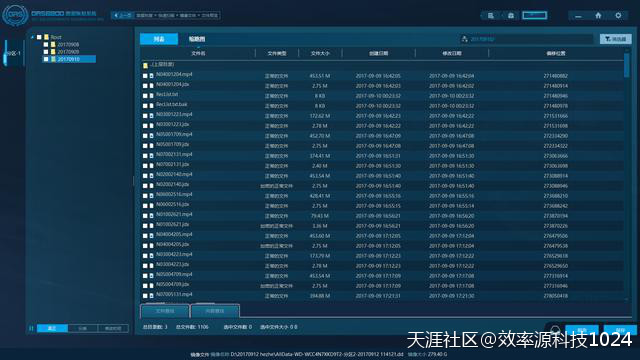Viewport: 640px width, 360px height.
Task: Click the Root folder icon in tree
Action: click(47, 37)
